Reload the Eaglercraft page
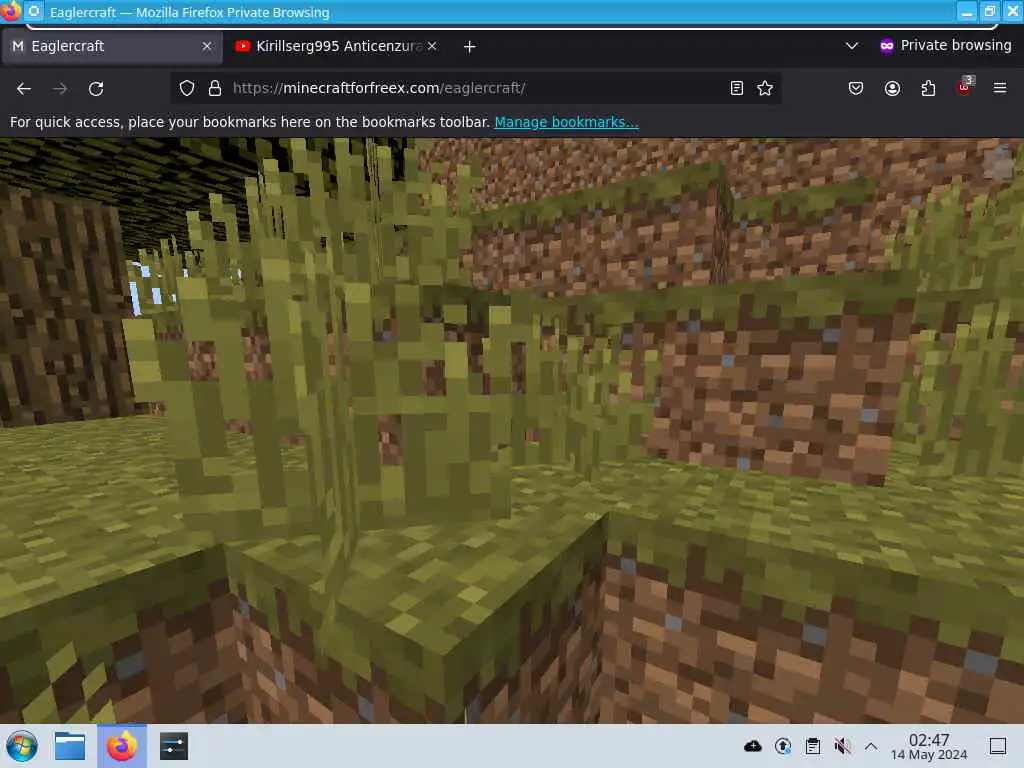Image resolution: width=1024 pixels, height=768 pixels. (96, 88)
